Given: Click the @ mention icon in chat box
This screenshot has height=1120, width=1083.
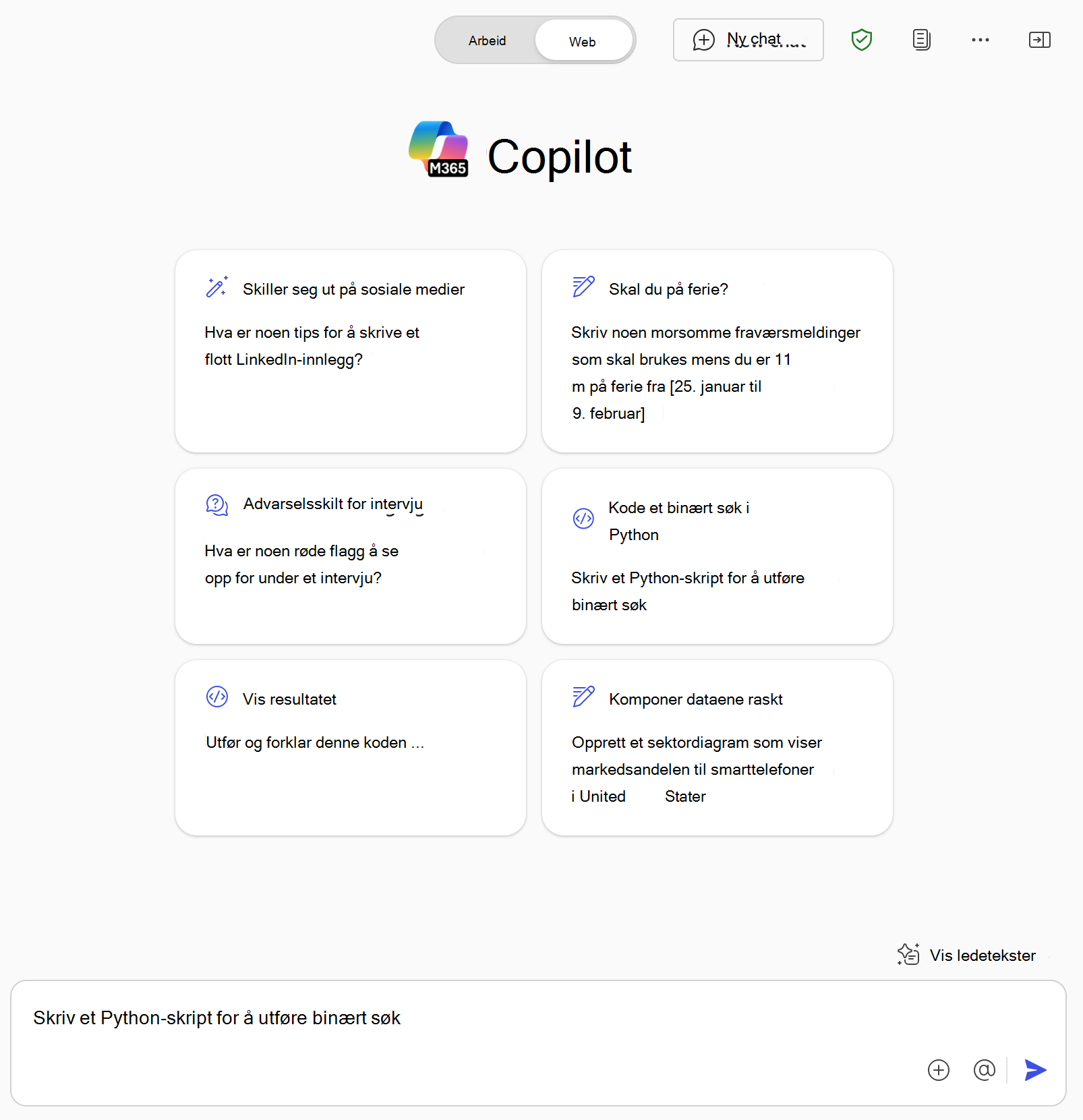Looking at the screenshot, I should pyautogui.click(x=984, y=1070).
